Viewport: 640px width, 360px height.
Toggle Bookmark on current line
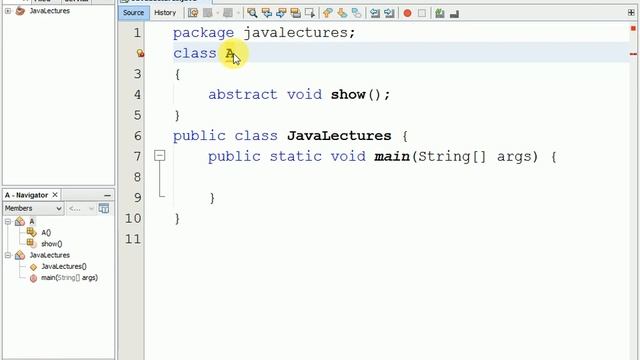pos(356,13)
